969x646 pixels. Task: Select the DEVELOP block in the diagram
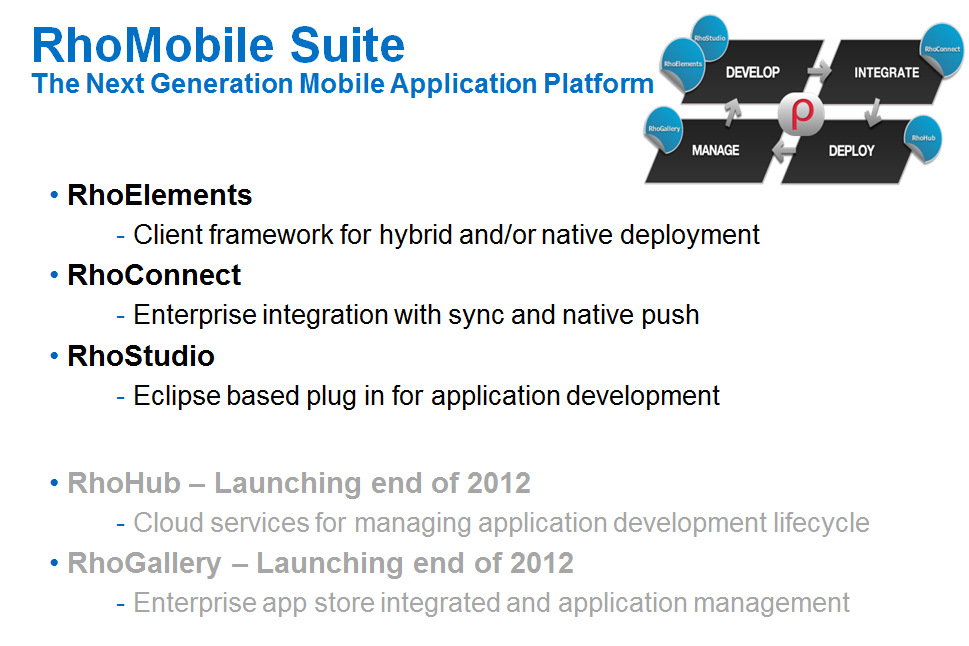coord(752,72)
